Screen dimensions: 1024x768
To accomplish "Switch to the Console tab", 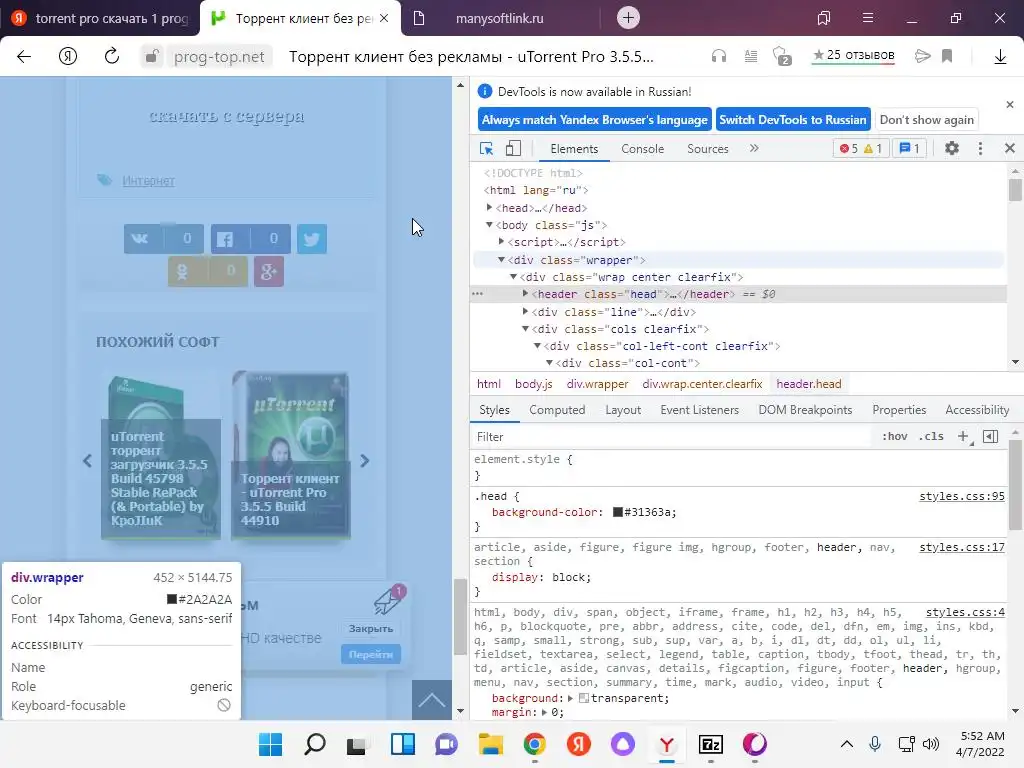I will coord(643,149).
